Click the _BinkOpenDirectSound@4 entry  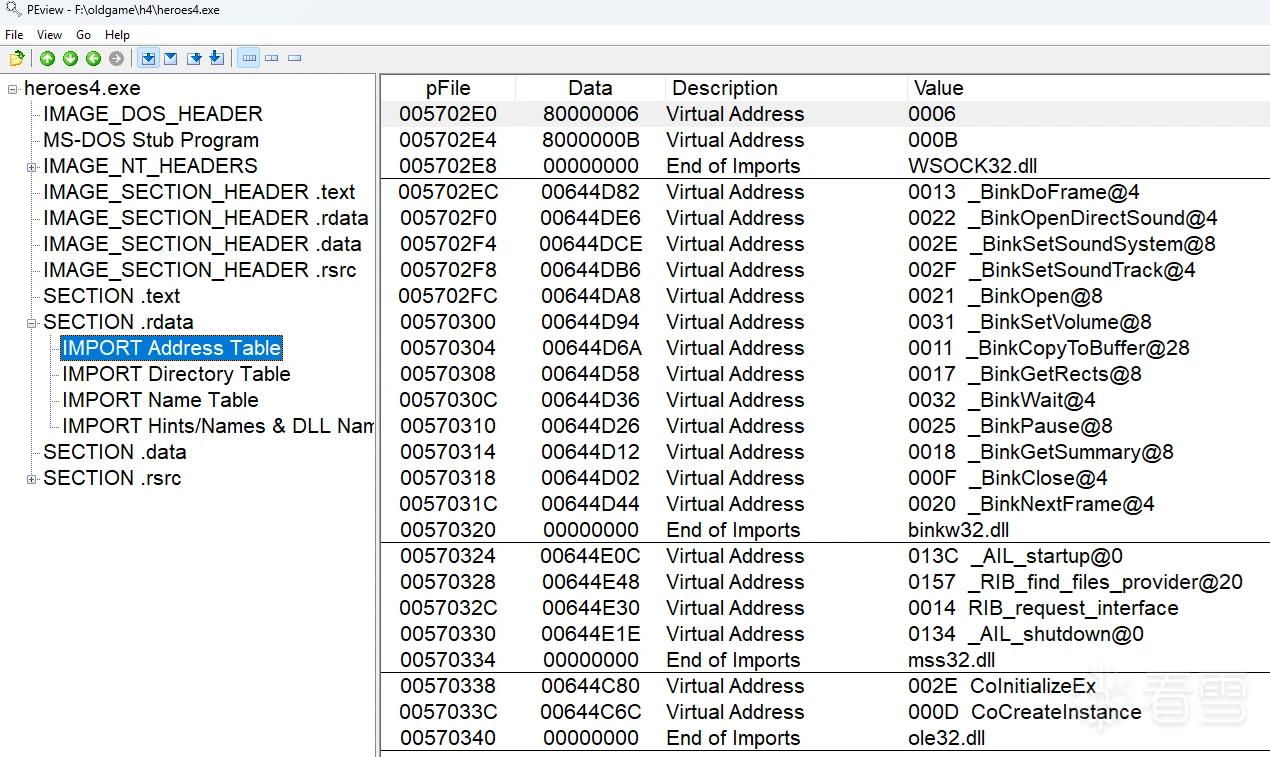pyautogui.click(x=1093, y=218)
